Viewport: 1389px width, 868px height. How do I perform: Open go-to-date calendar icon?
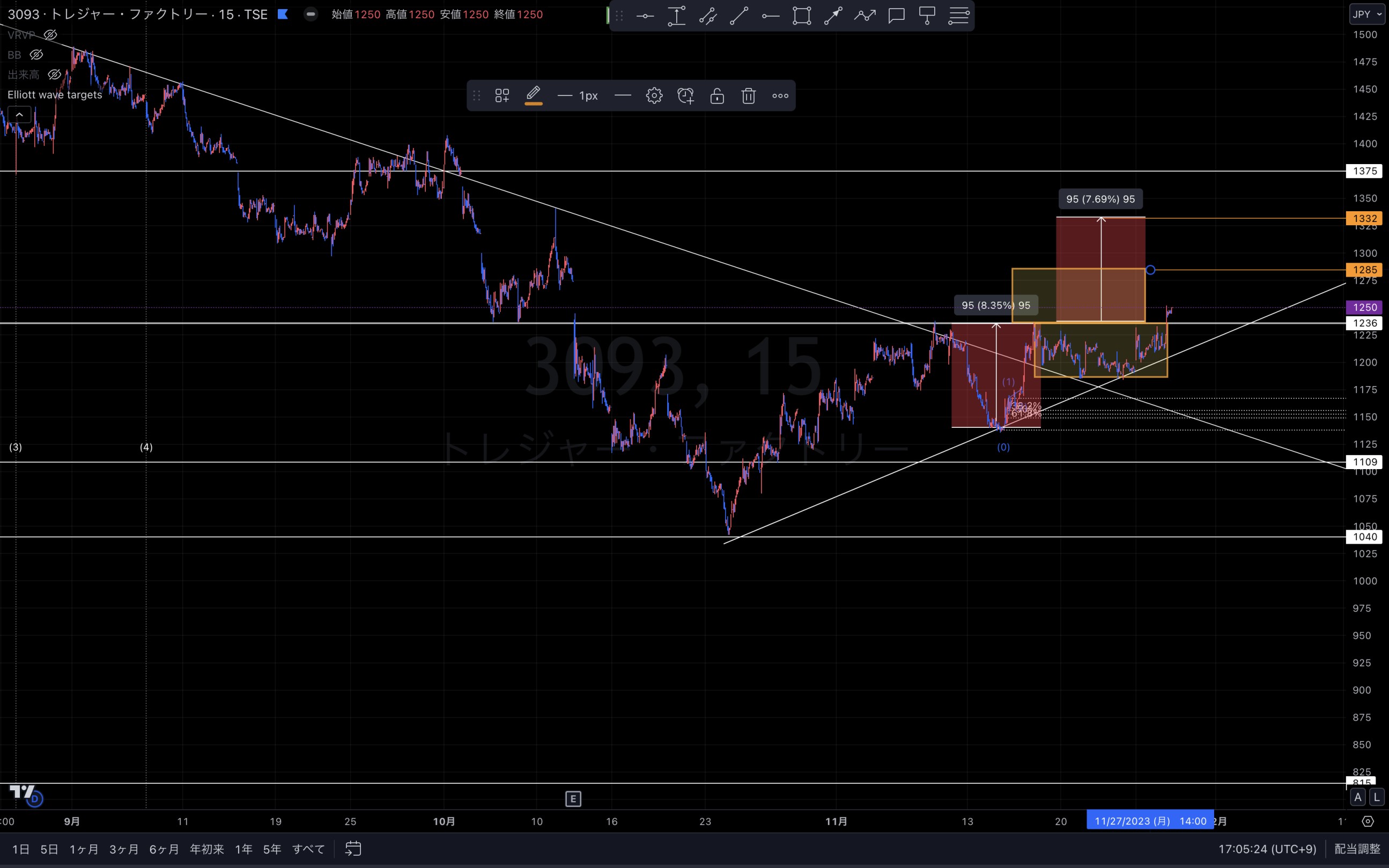tap(353, 849)
